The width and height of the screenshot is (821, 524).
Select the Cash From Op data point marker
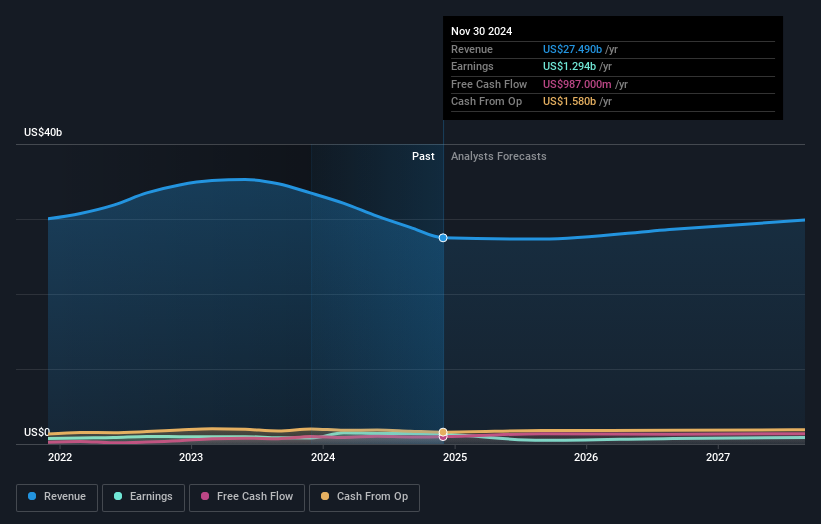pos(443,432)
